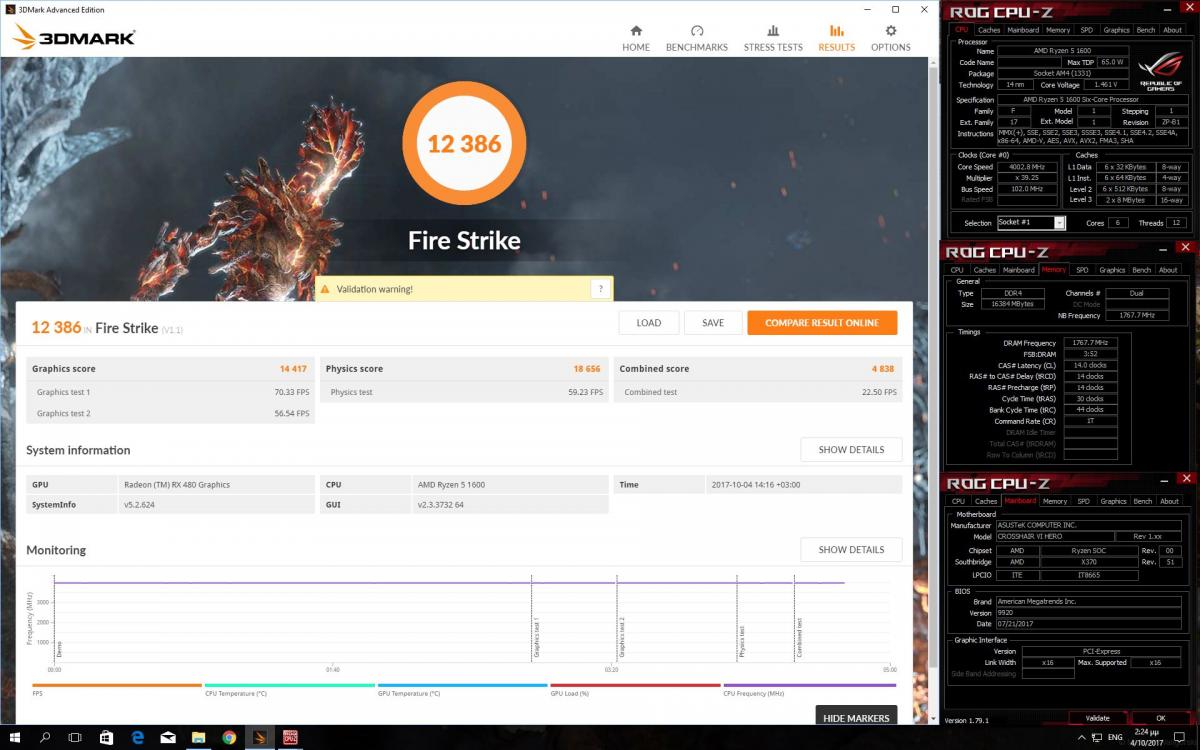Open the Action Center notification icon
Screen dimensions: 1200x750
(1180, 737)
